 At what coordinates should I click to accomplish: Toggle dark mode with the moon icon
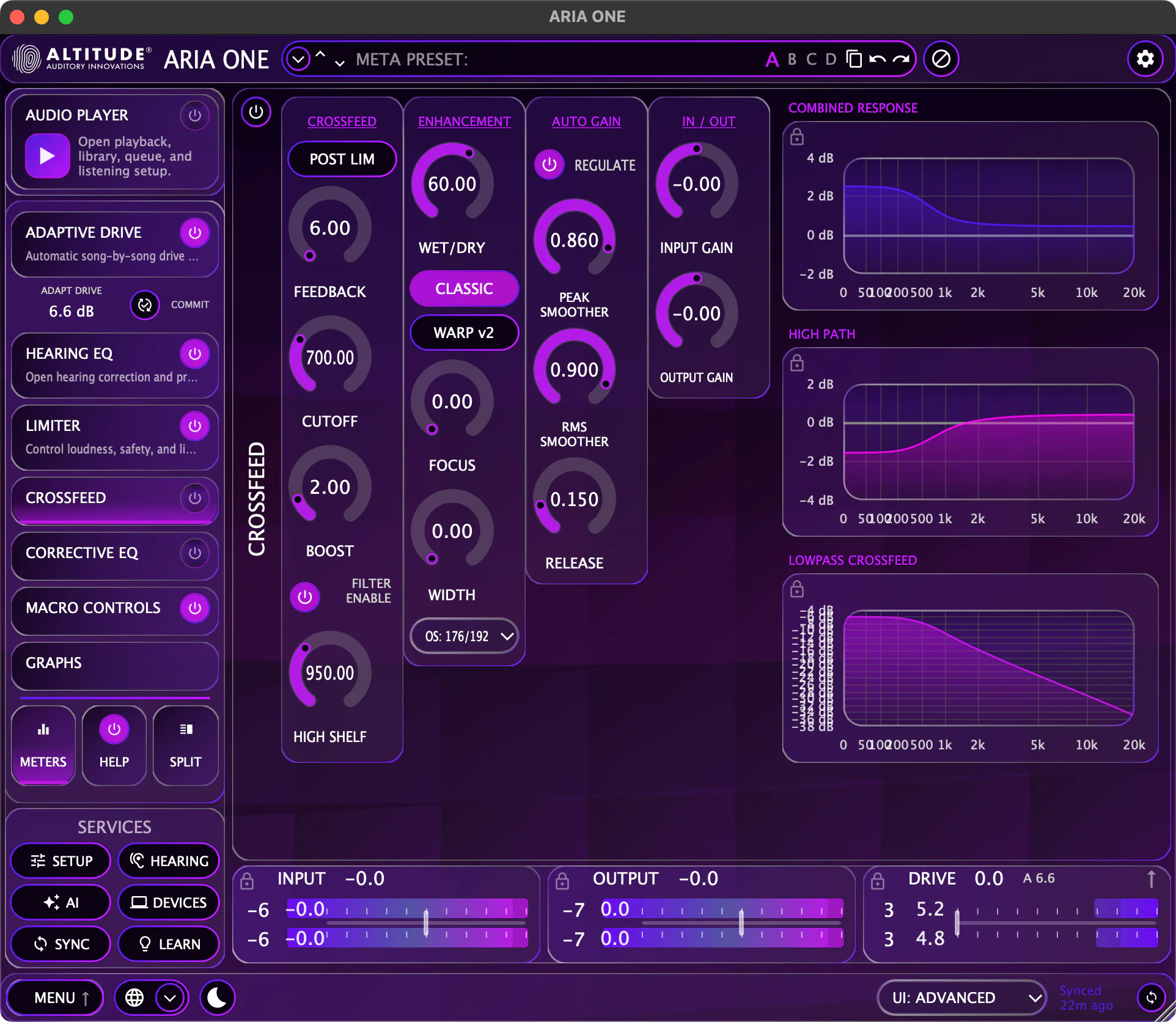[217, 998]
